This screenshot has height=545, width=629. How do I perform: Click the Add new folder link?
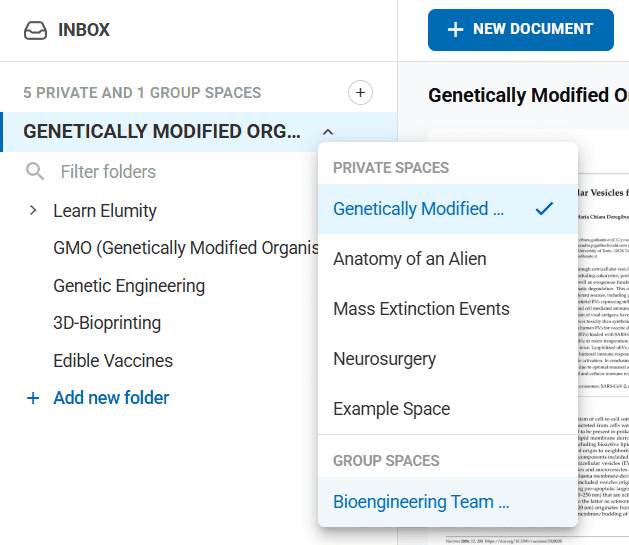pyautogui.click(x=111, y=398)
